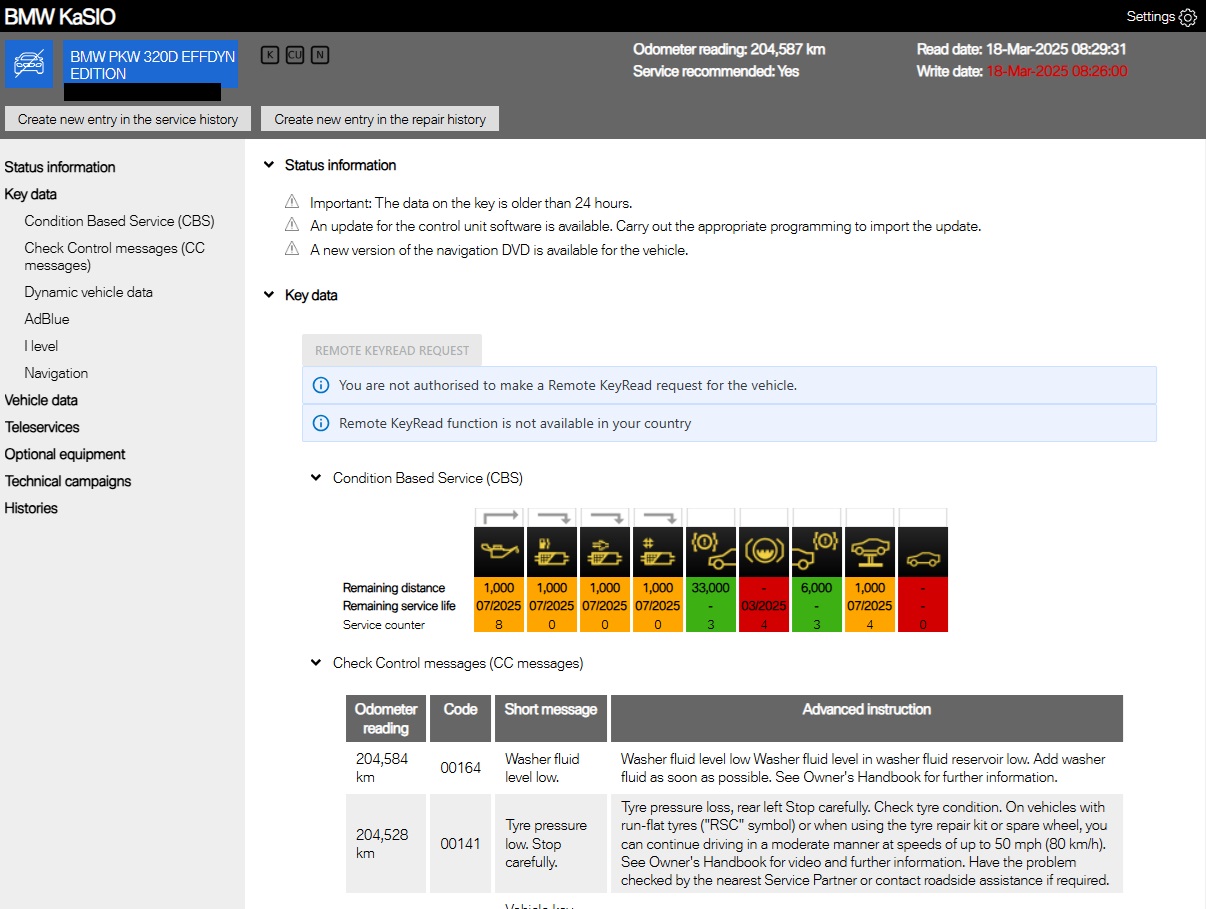Click Odometer reading column header
The height and width of the screenshot is (909, 1206).
(x=386, y=719)
